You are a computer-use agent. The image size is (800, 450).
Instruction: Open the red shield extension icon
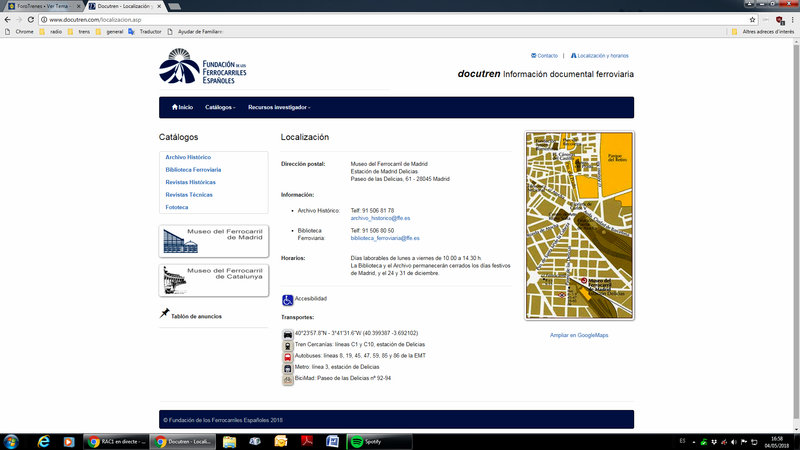(x=780, y=20)
